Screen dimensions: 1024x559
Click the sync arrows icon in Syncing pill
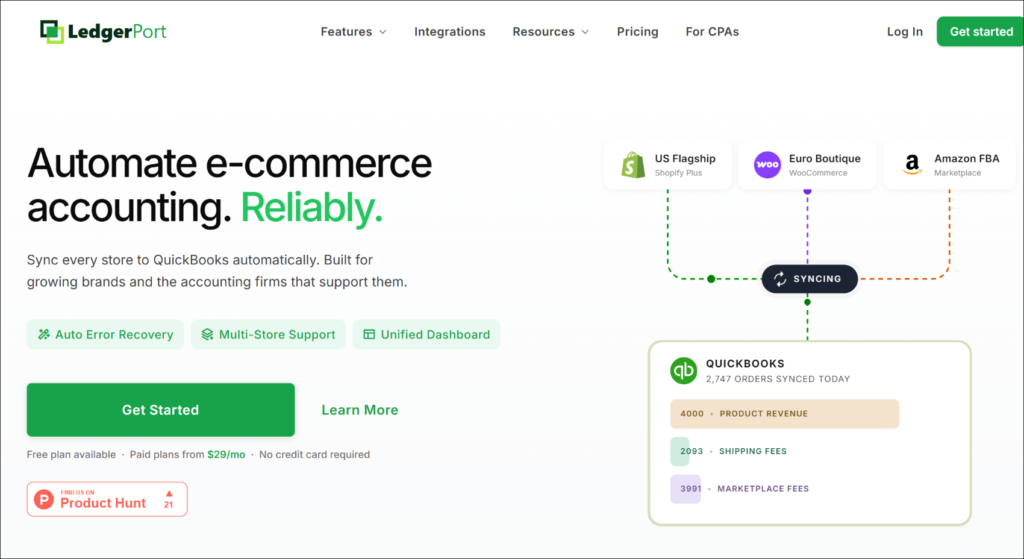coord(780,279)
